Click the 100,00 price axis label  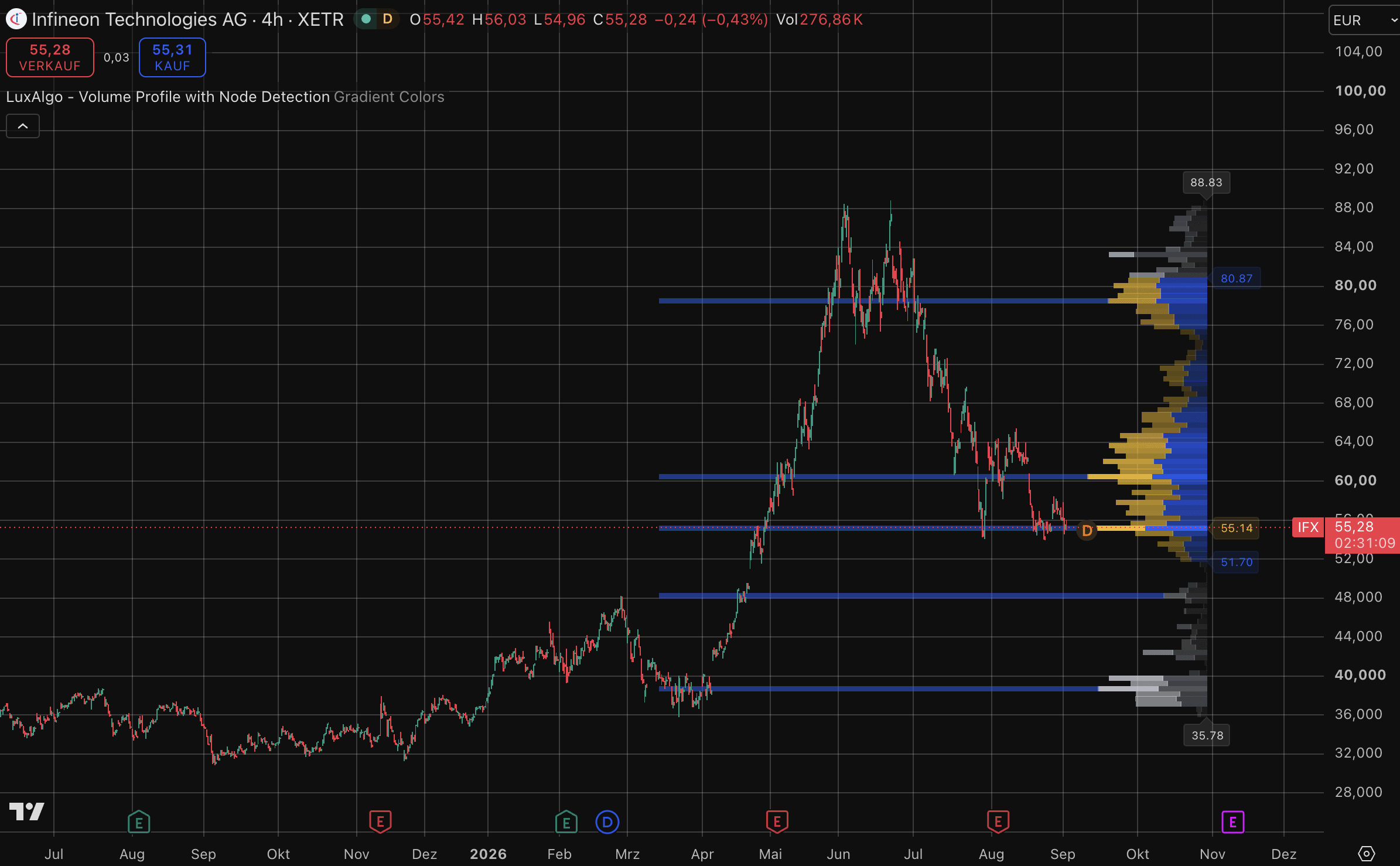point(1360,91)
